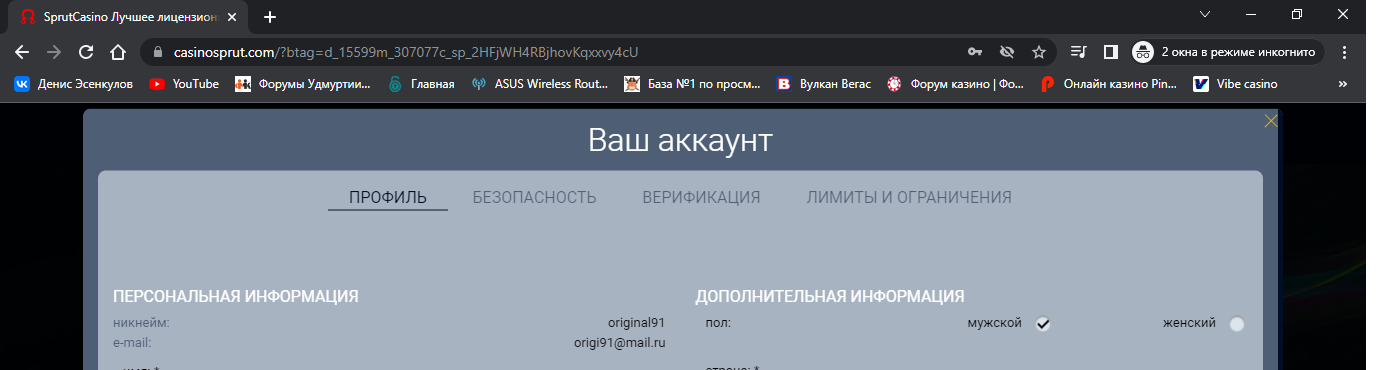
Task: Open the Денис Эсенкулов VK bookmark
Action: coord(73,84)
